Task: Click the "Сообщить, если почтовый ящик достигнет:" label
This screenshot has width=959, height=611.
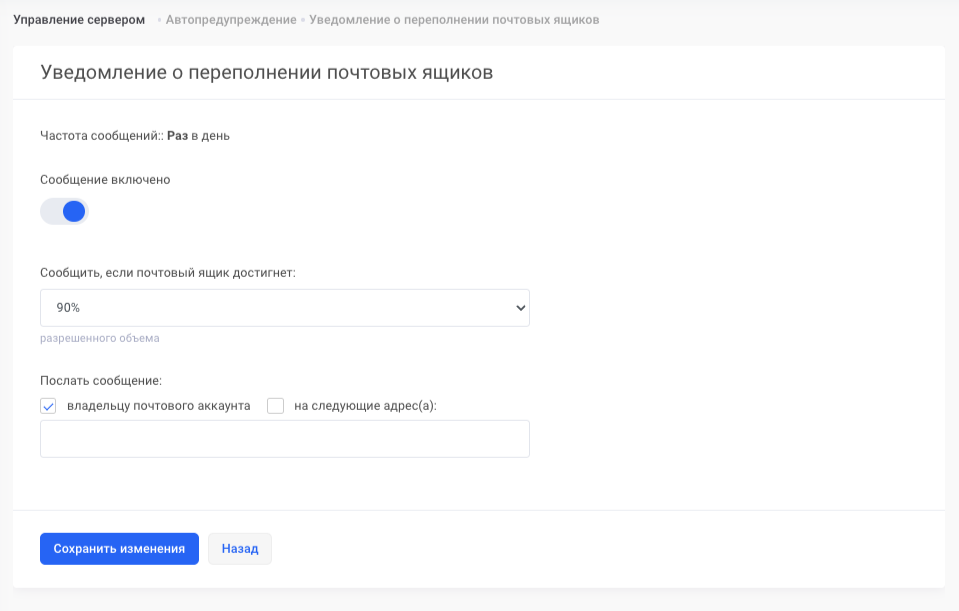Action: 168,272
